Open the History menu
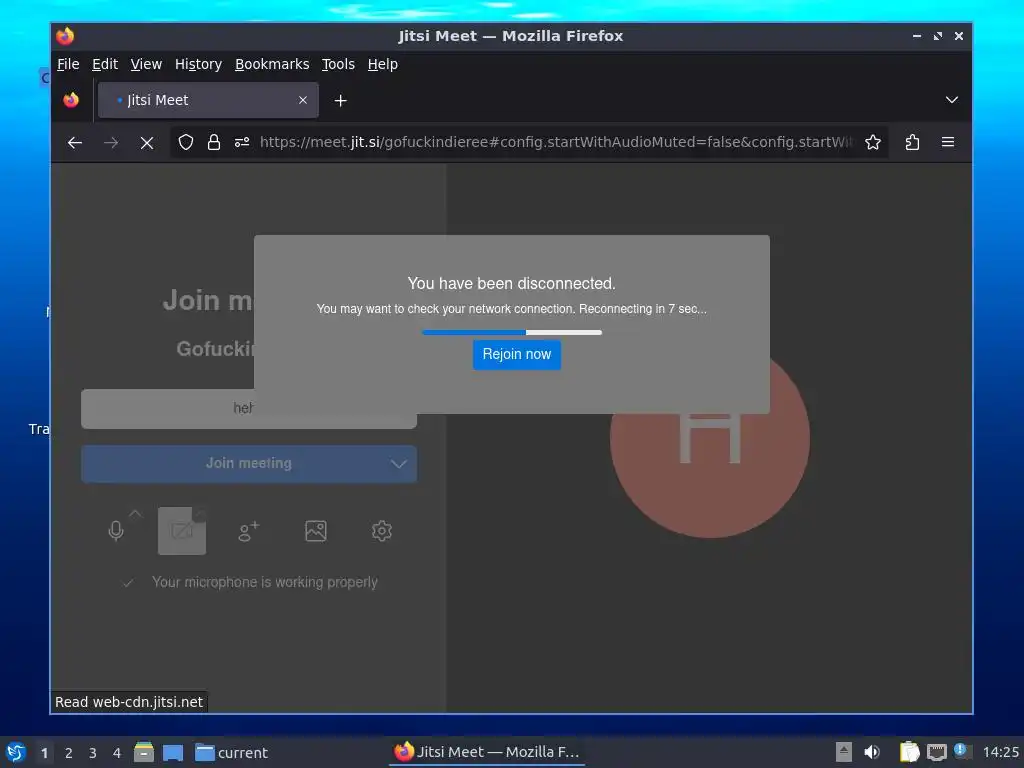Screen dimensions: 1024x768 pyautogui.click(x=198, y=64)
